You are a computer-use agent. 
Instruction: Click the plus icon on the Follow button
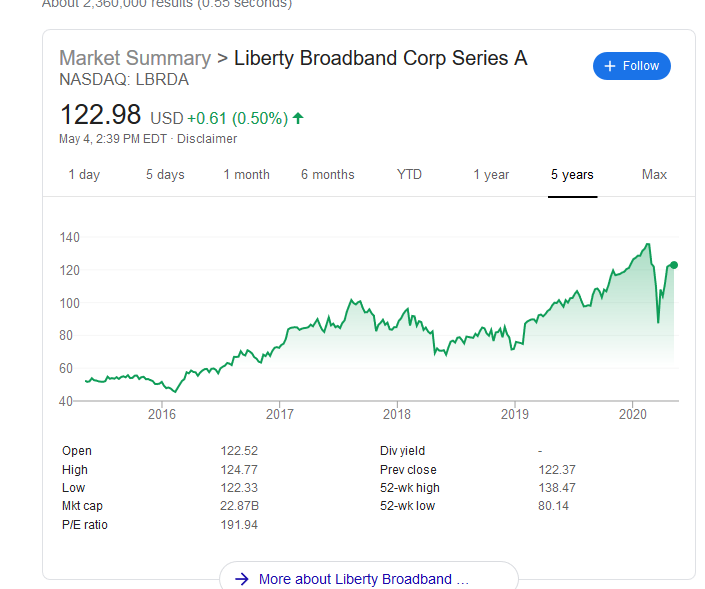coord(610,66)
